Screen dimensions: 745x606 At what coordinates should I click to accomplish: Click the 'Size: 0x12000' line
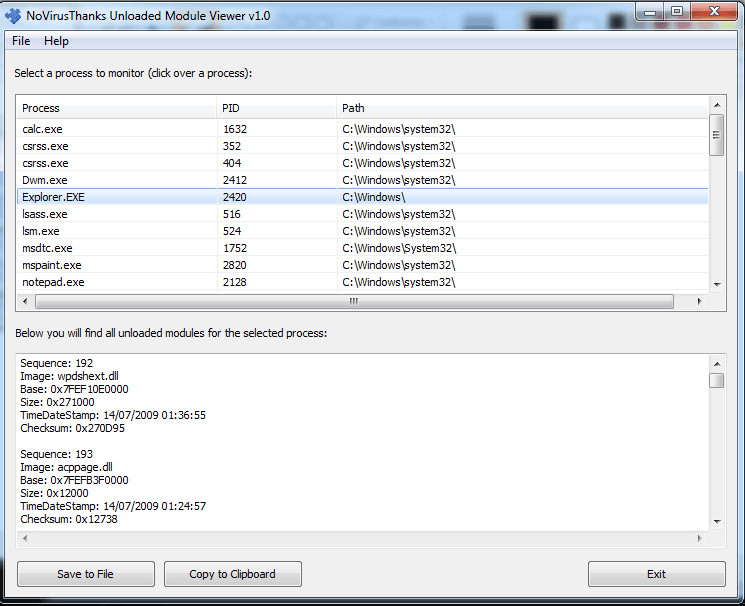(54, 493)
